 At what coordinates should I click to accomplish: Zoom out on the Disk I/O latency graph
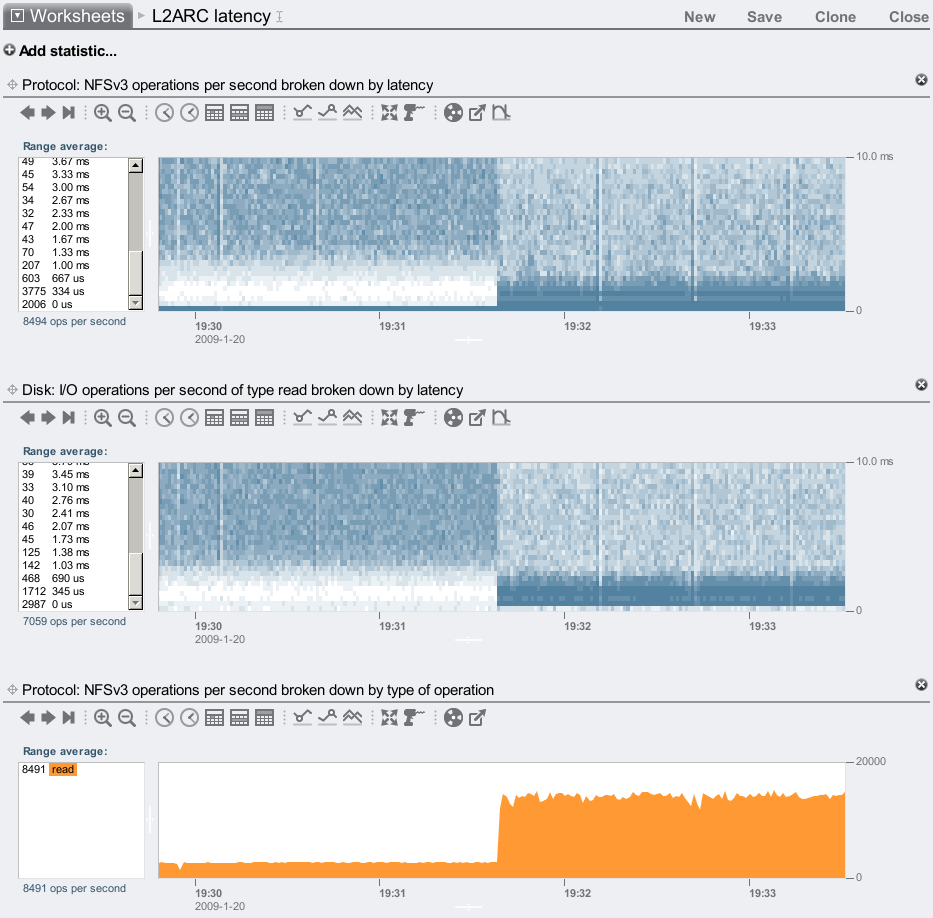(127, 418)
